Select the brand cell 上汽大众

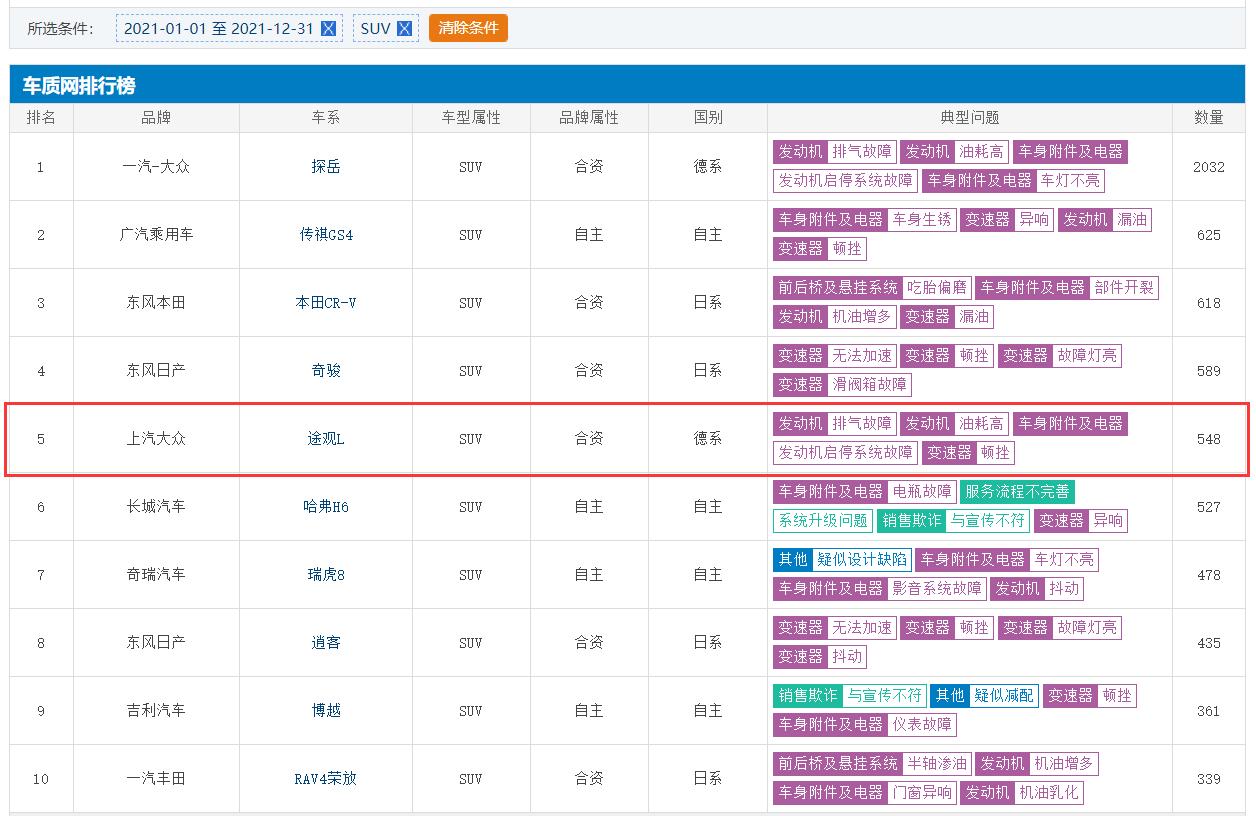pos(156,439)
